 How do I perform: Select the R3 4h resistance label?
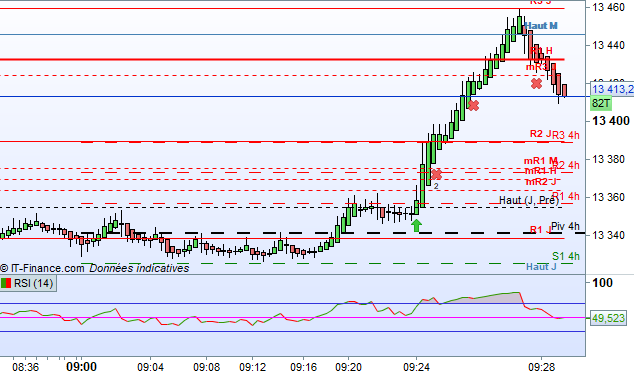click(566, 135)
